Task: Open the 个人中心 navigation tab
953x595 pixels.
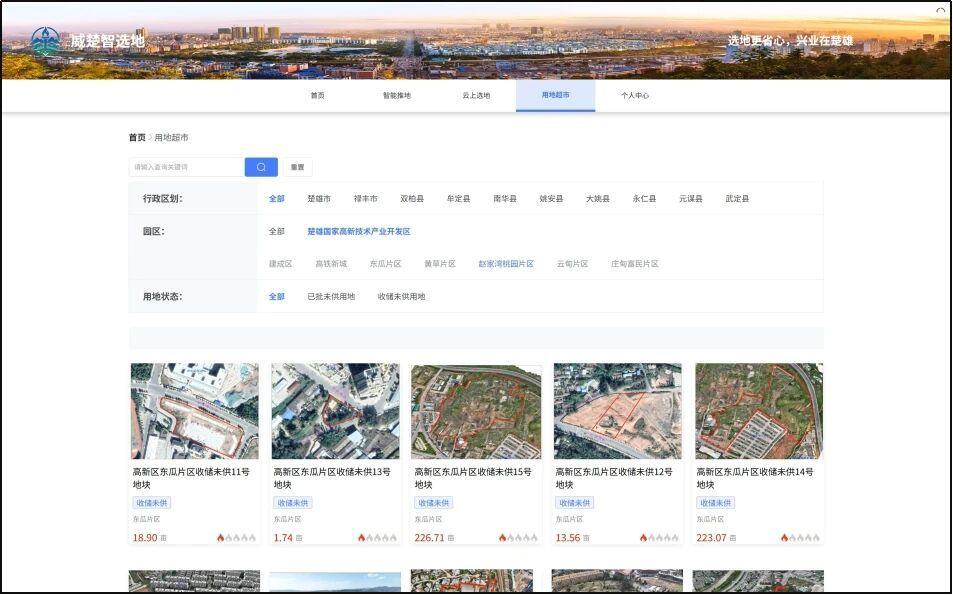Action: coord(634,96)
